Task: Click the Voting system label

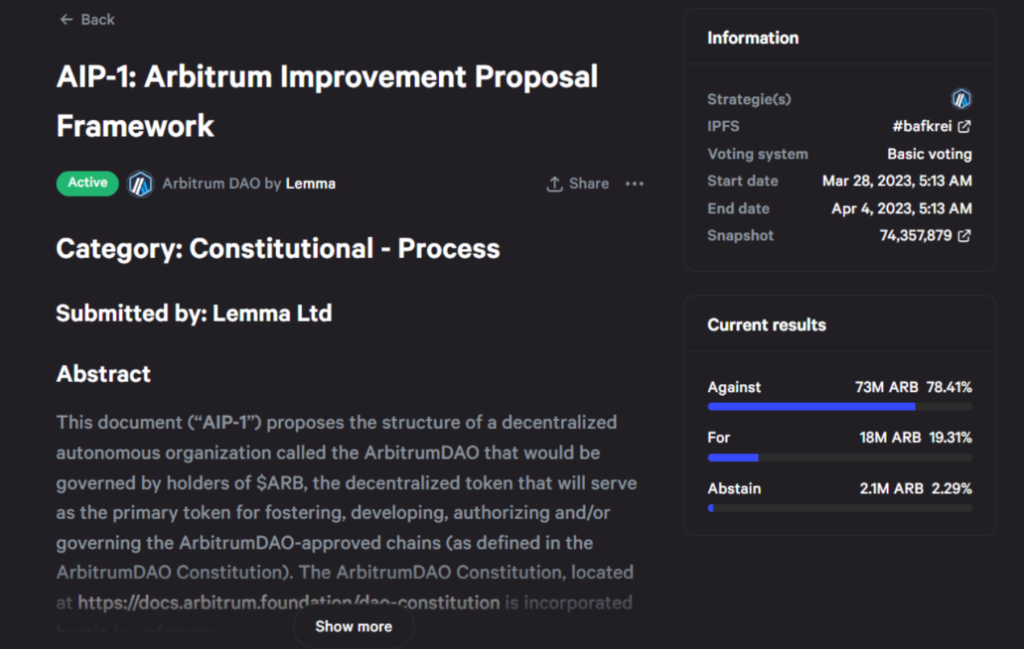Action: (x=758, y=154)
